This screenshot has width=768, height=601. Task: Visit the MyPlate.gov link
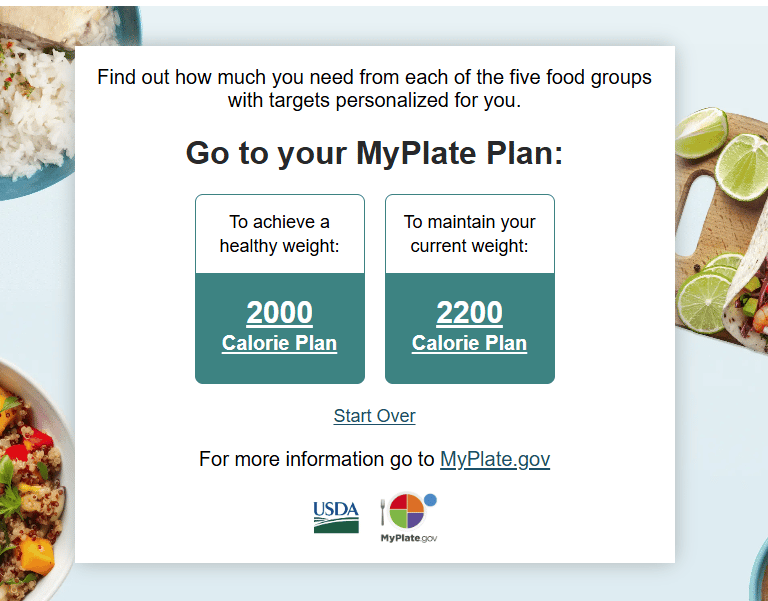tap(495, 459)
